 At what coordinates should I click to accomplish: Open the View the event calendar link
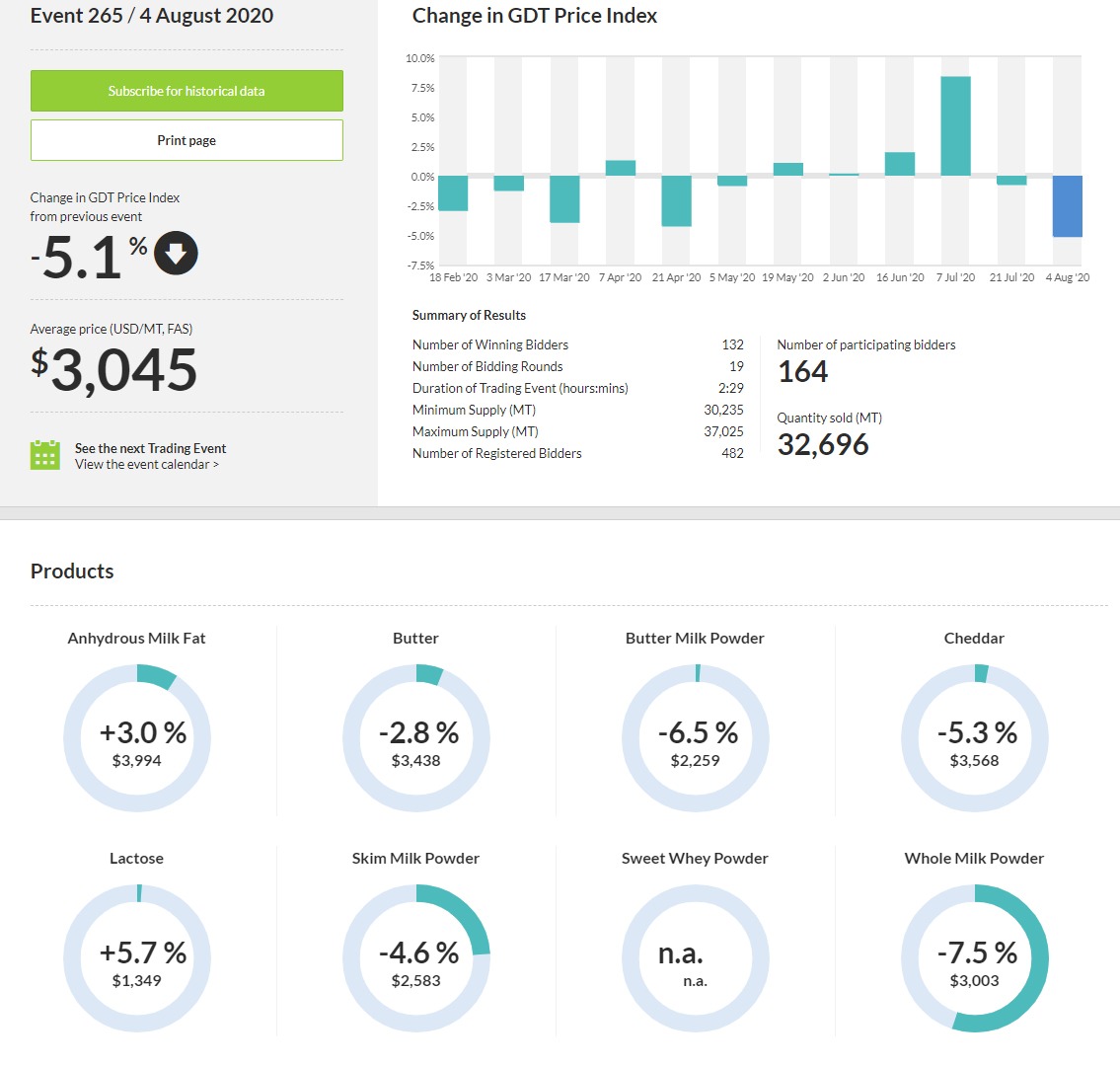click(x=146, y=465)
